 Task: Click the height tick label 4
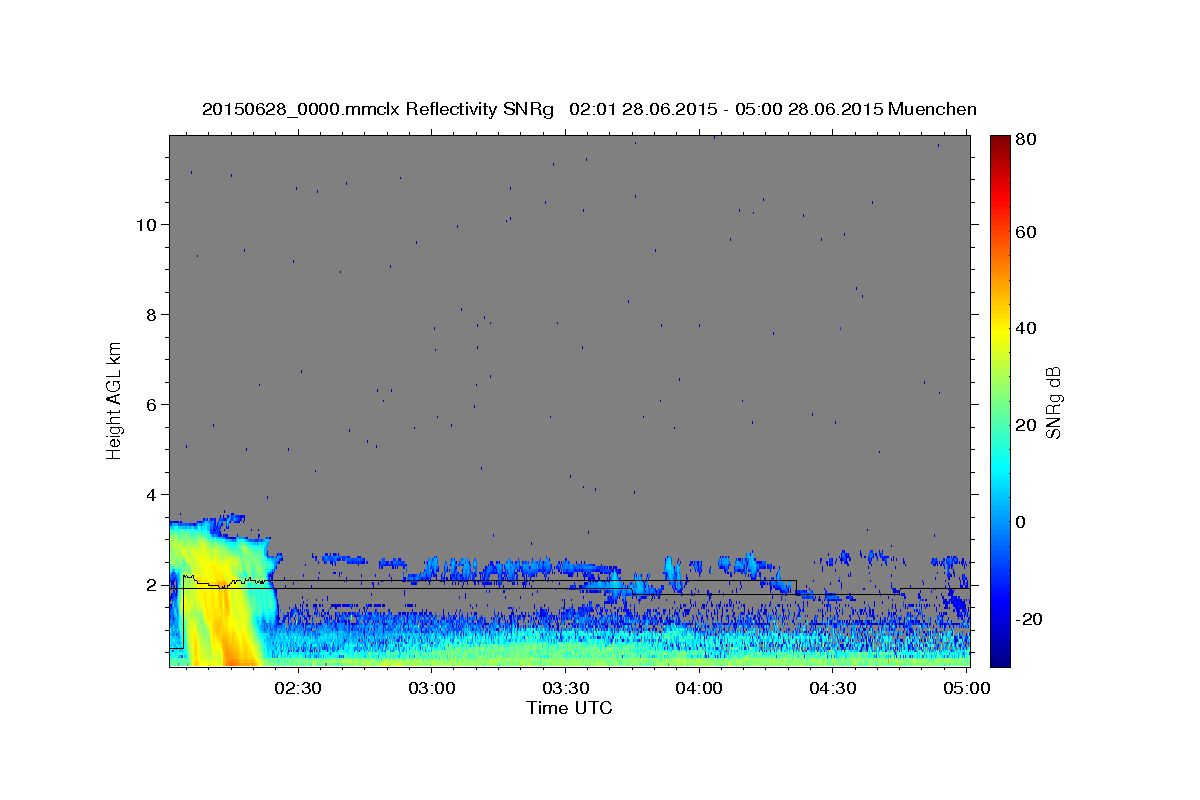pos(152,495)
